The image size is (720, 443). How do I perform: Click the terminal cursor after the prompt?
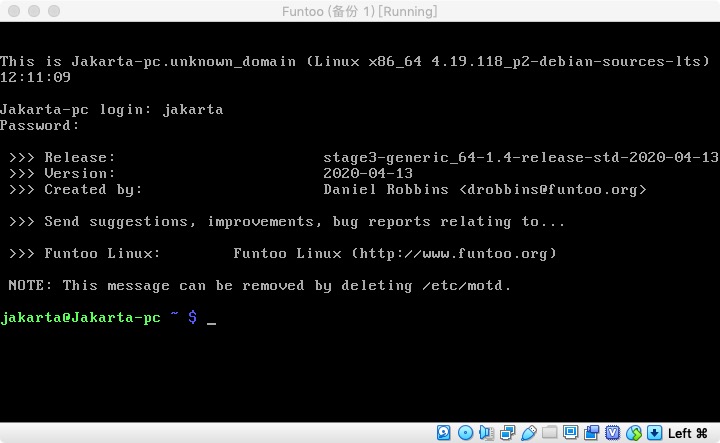click(x=211, y=323)
